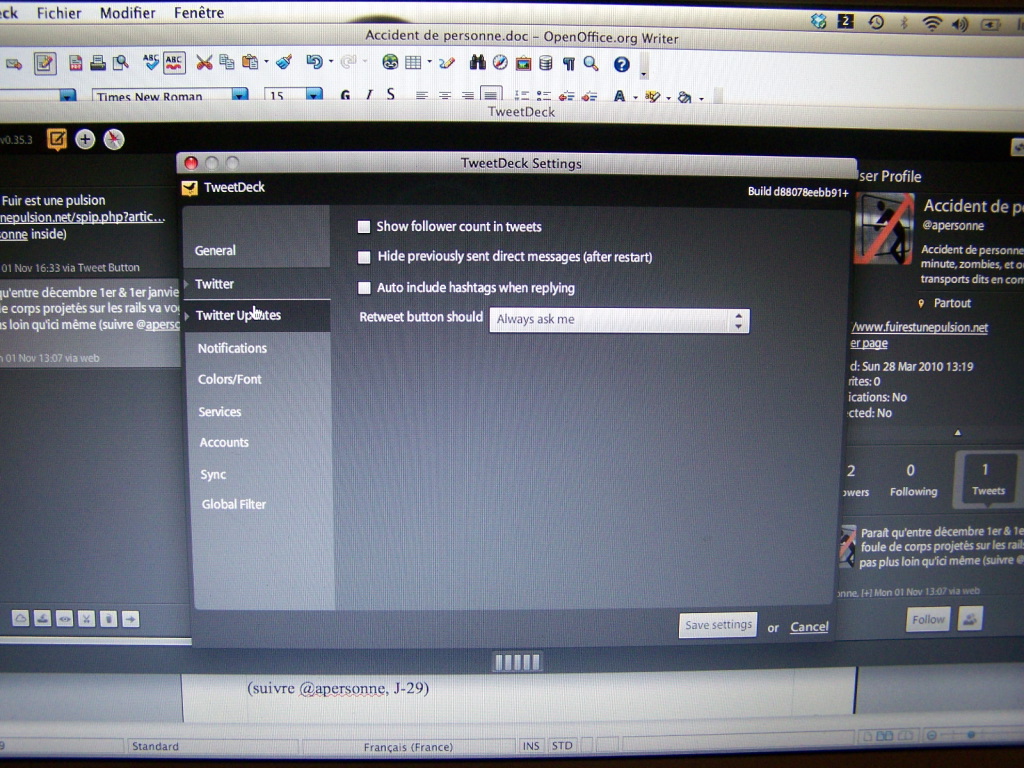Open the Fenêtre menu
Screen dimensions: 1024x768
pos(199,13)
